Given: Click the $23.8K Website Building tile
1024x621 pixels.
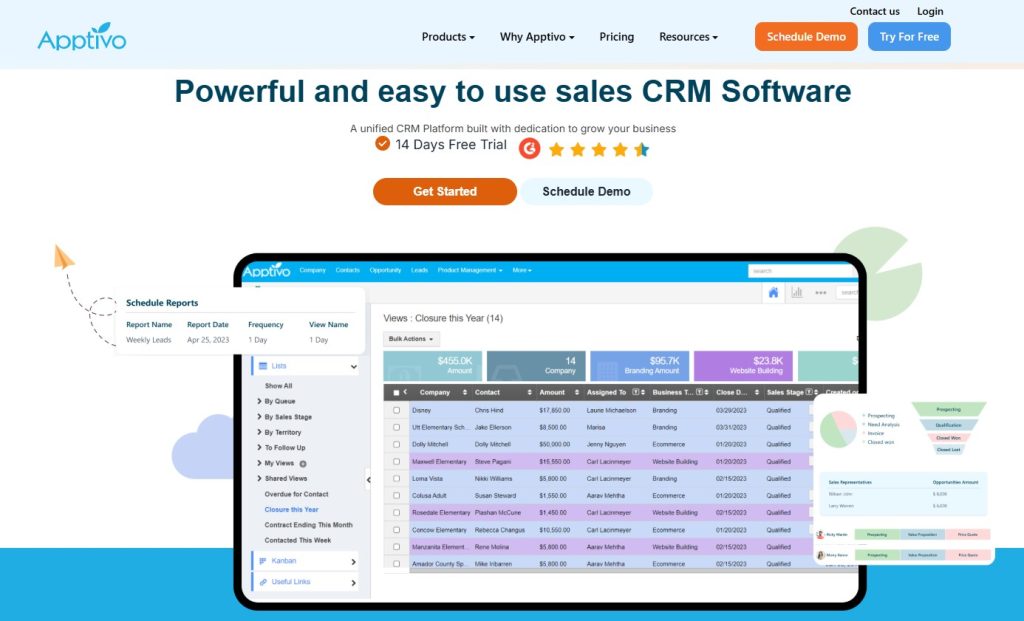Looking at the screenshot, I should 743,366.
